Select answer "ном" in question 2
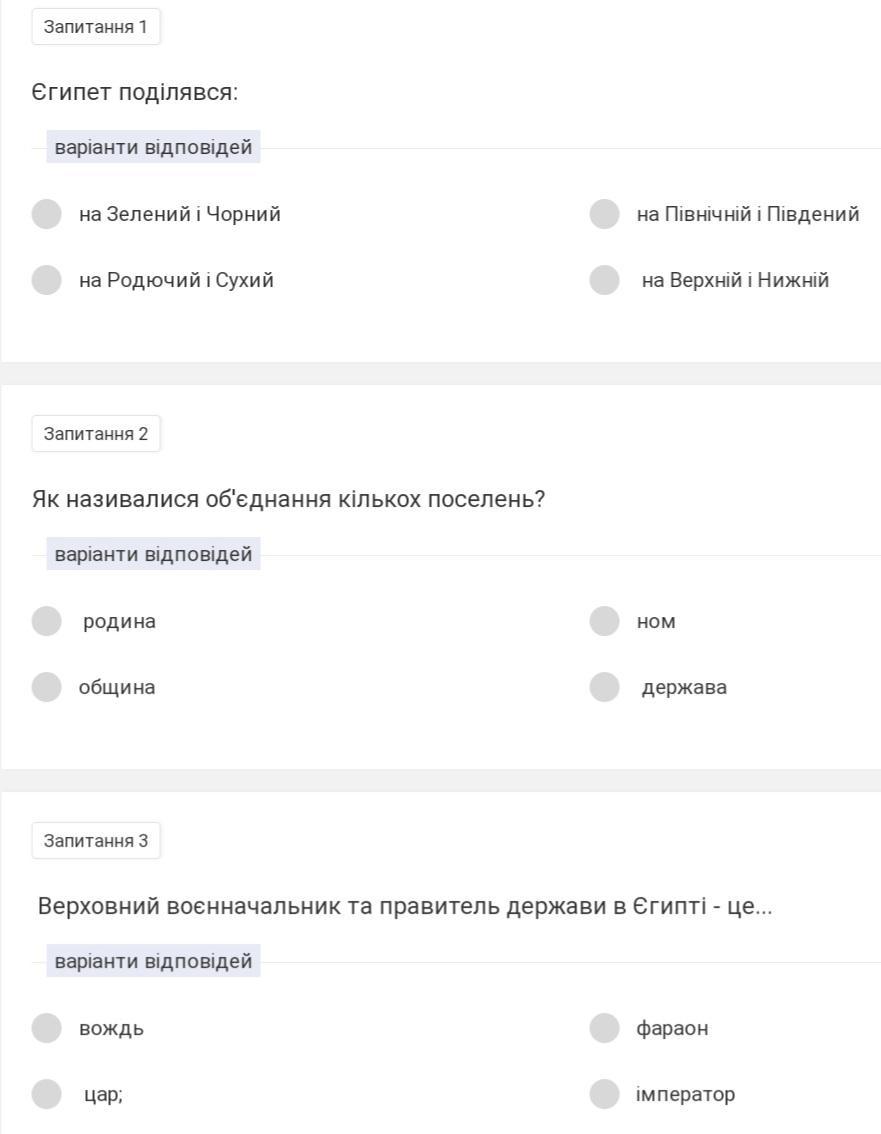The width and height of the screenshot is (881, 1134). click(604, 621)
